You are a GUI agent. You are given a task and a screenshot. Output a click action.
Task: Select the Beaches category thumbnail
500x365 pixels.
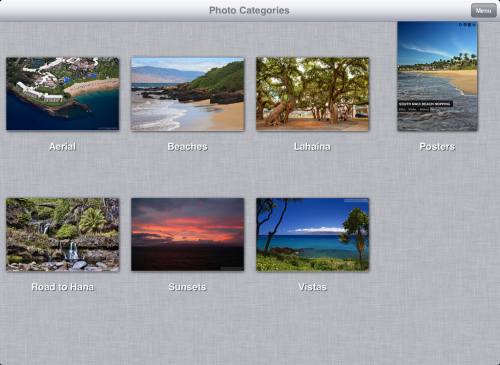point(188,94)
